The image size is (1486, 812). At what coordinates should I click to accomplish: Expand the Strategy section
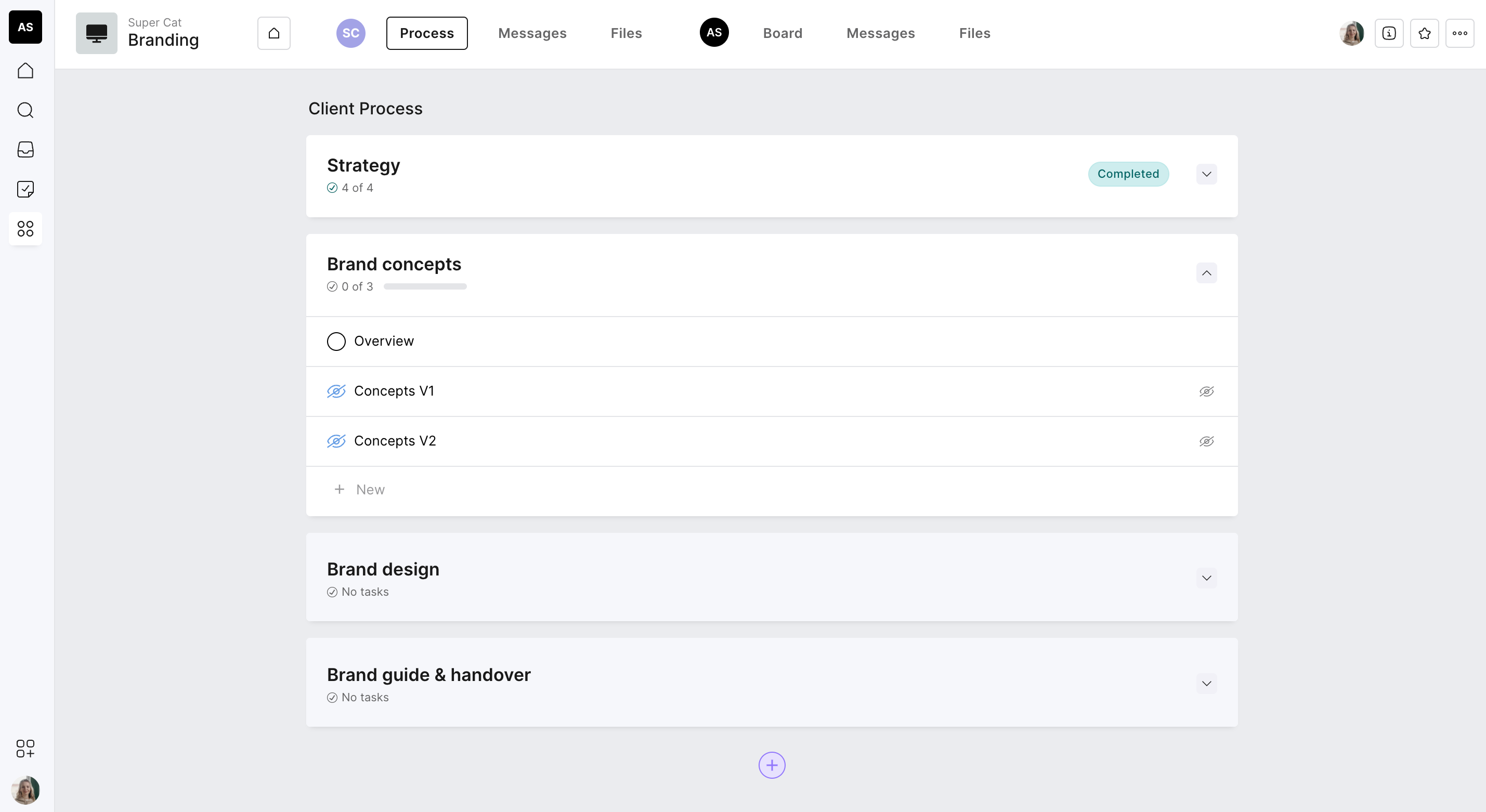(1206, 174)
